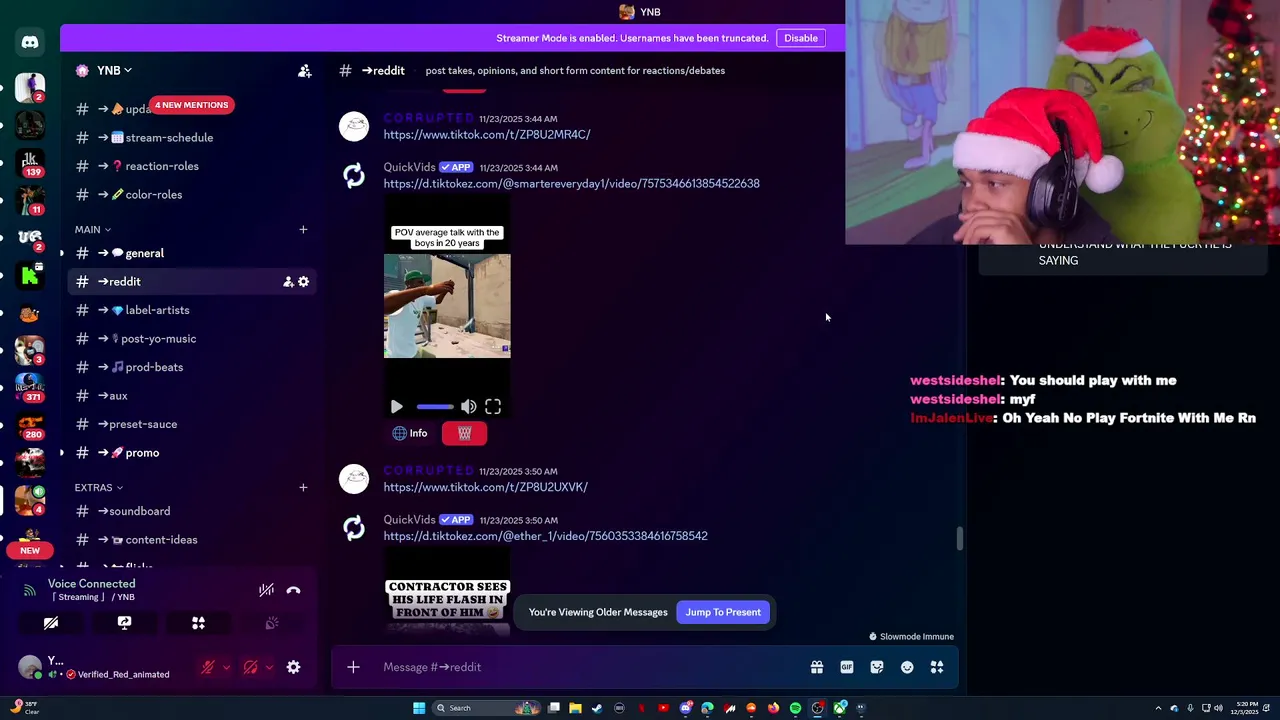Disable Streamer Mode

pos(801,38)
